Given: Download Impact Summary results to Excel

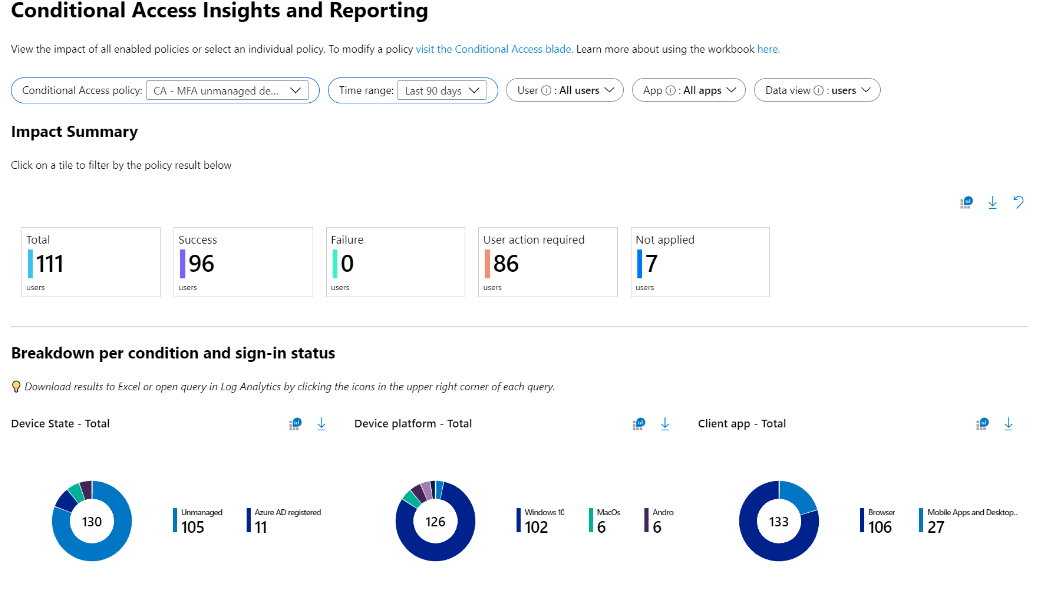Looking at the screenshot, I should pos(992,202).
